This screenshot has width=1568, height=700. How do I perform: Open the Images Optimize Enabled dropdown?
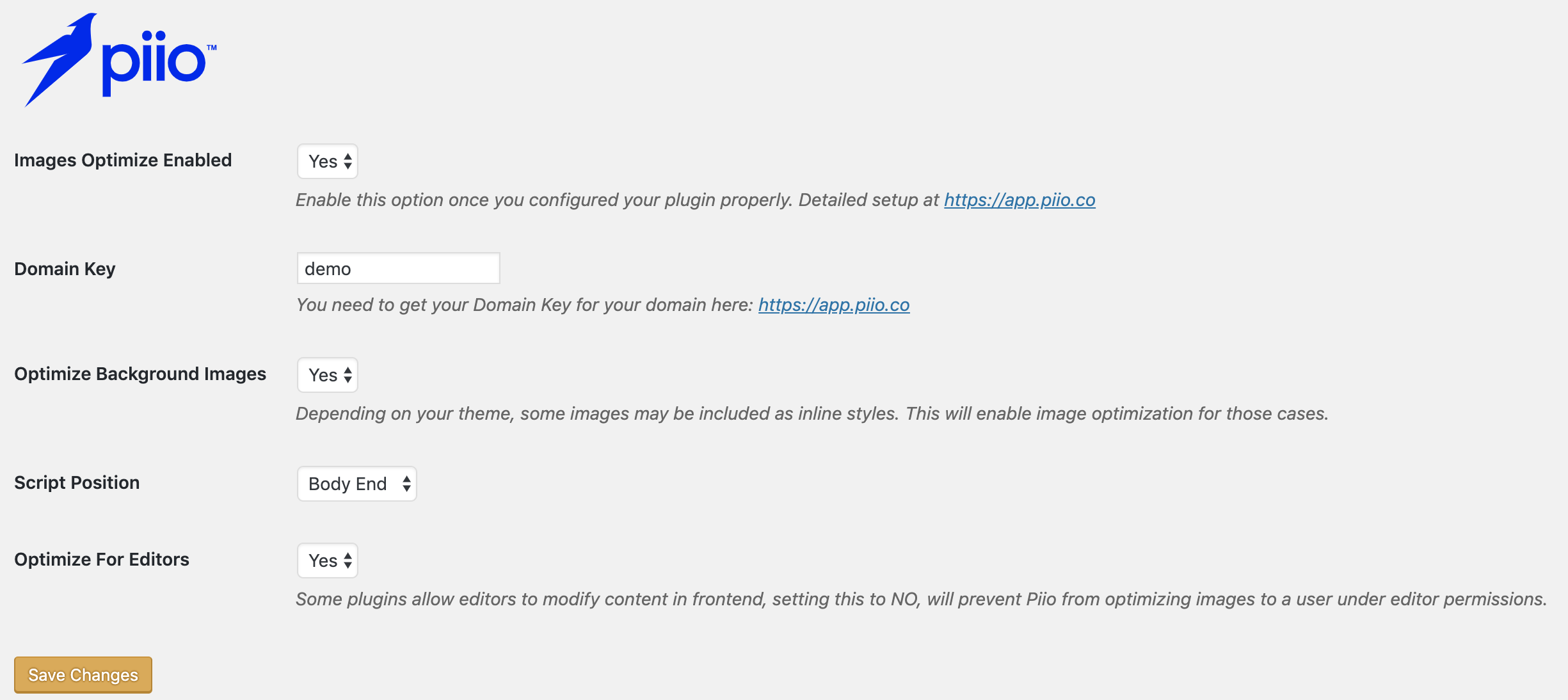pos(328,161)
